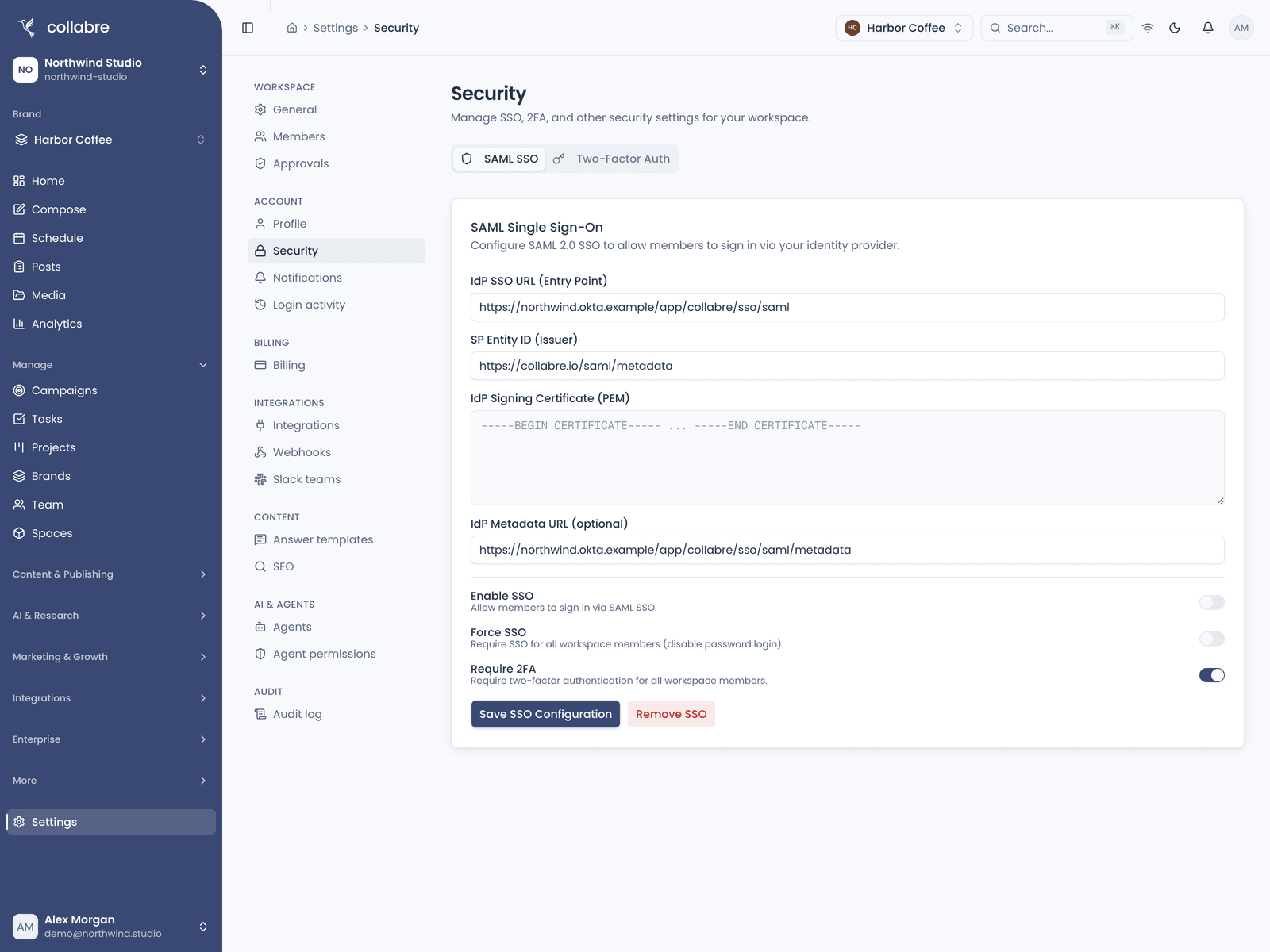
Task: Open Spaces in the sidebar
Action: [111, 533]
